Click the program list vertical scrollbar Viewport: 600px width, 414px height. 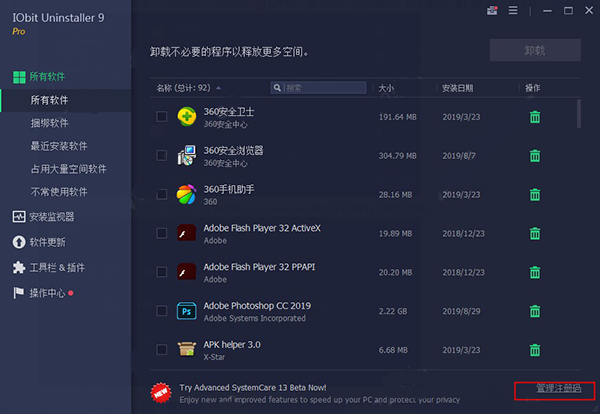(579, 114)
